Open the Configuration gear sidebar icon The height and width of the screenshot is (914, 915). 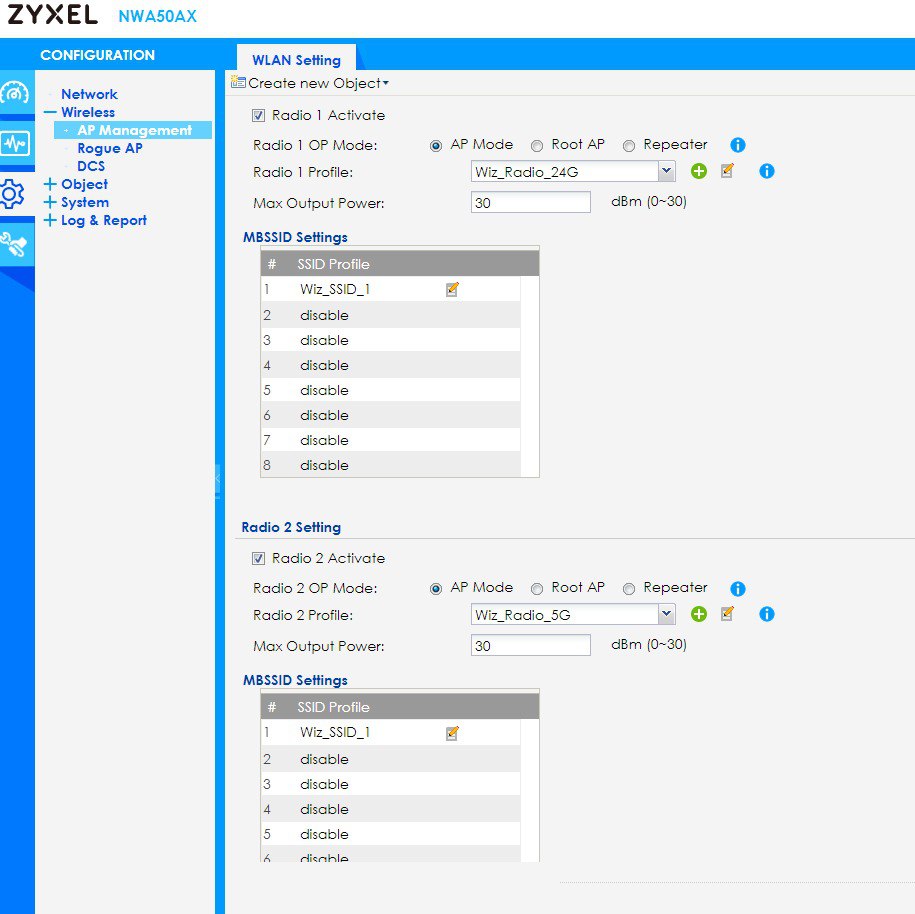pos(13,194)
